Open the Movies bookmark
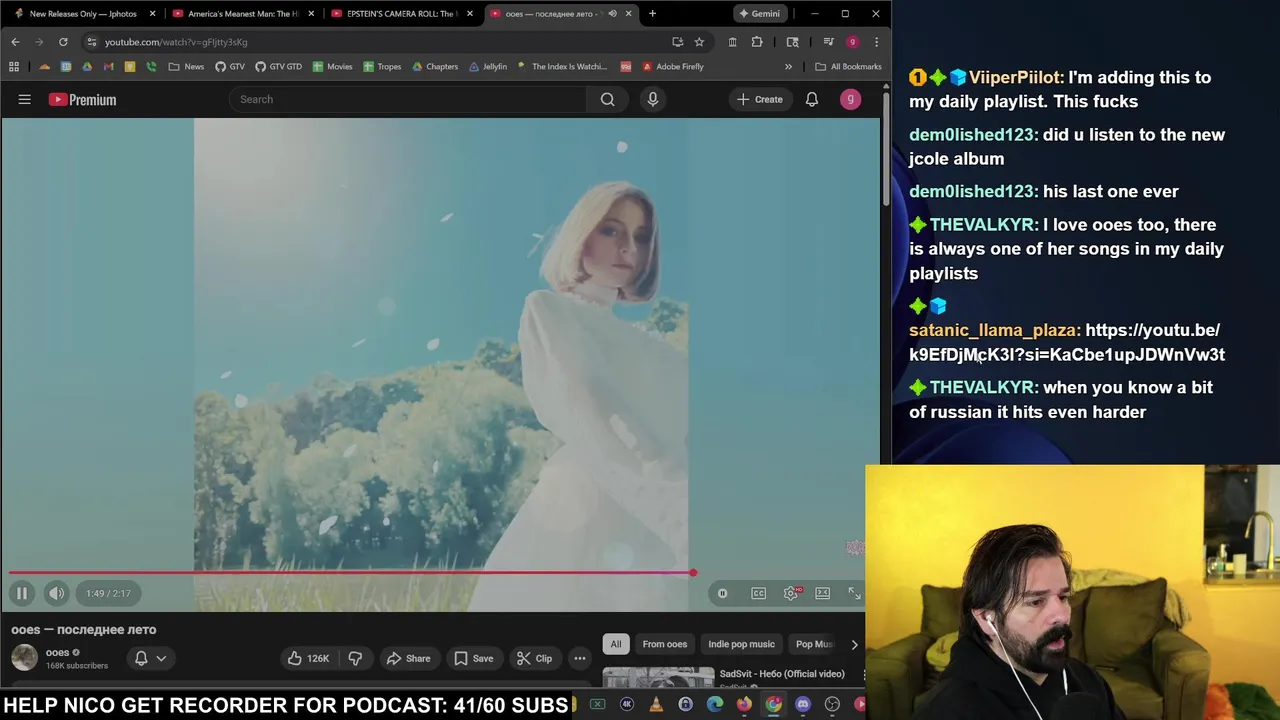The height and width of the screenshot is (720, 1280). pos(332,67)
